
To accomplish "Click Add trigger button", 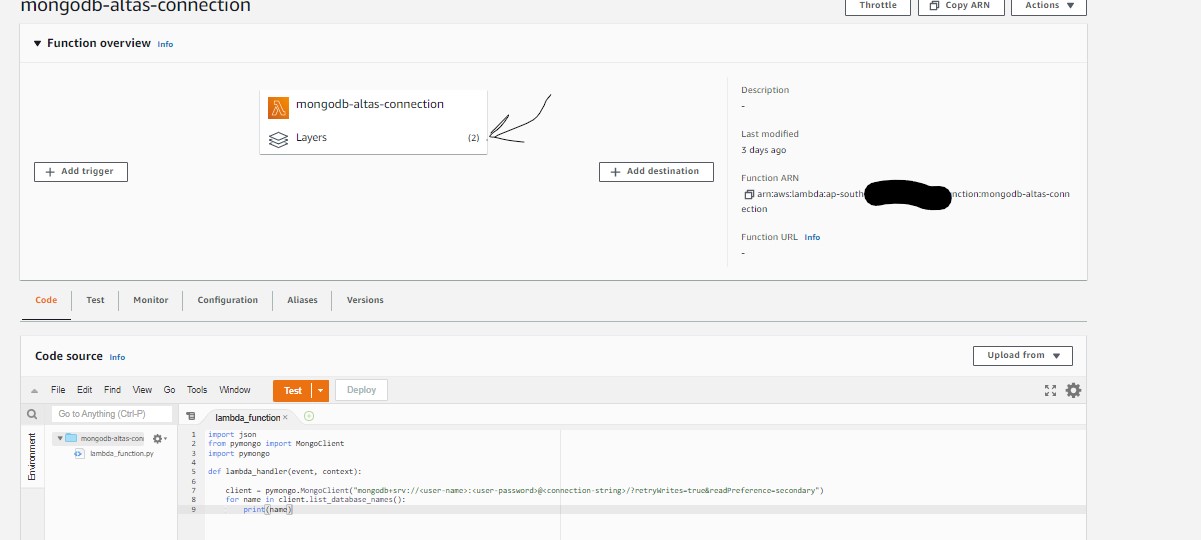I will (81, 172).
